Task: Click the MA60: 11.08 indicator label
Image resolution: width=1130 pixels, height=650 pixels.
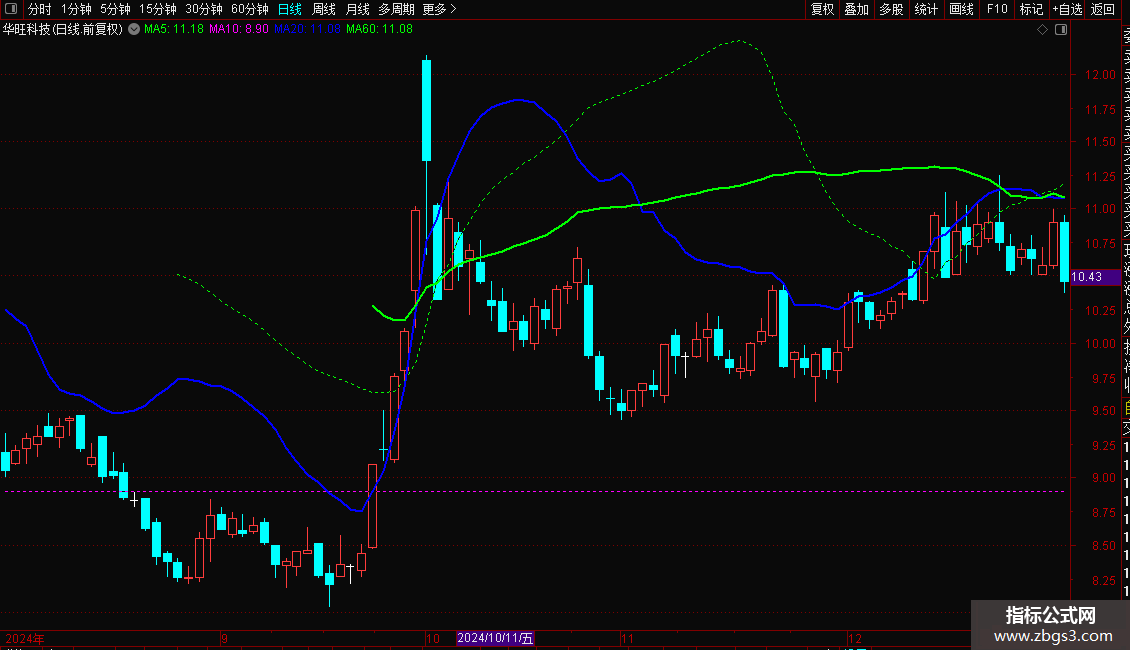Action: tap(379, 29)
